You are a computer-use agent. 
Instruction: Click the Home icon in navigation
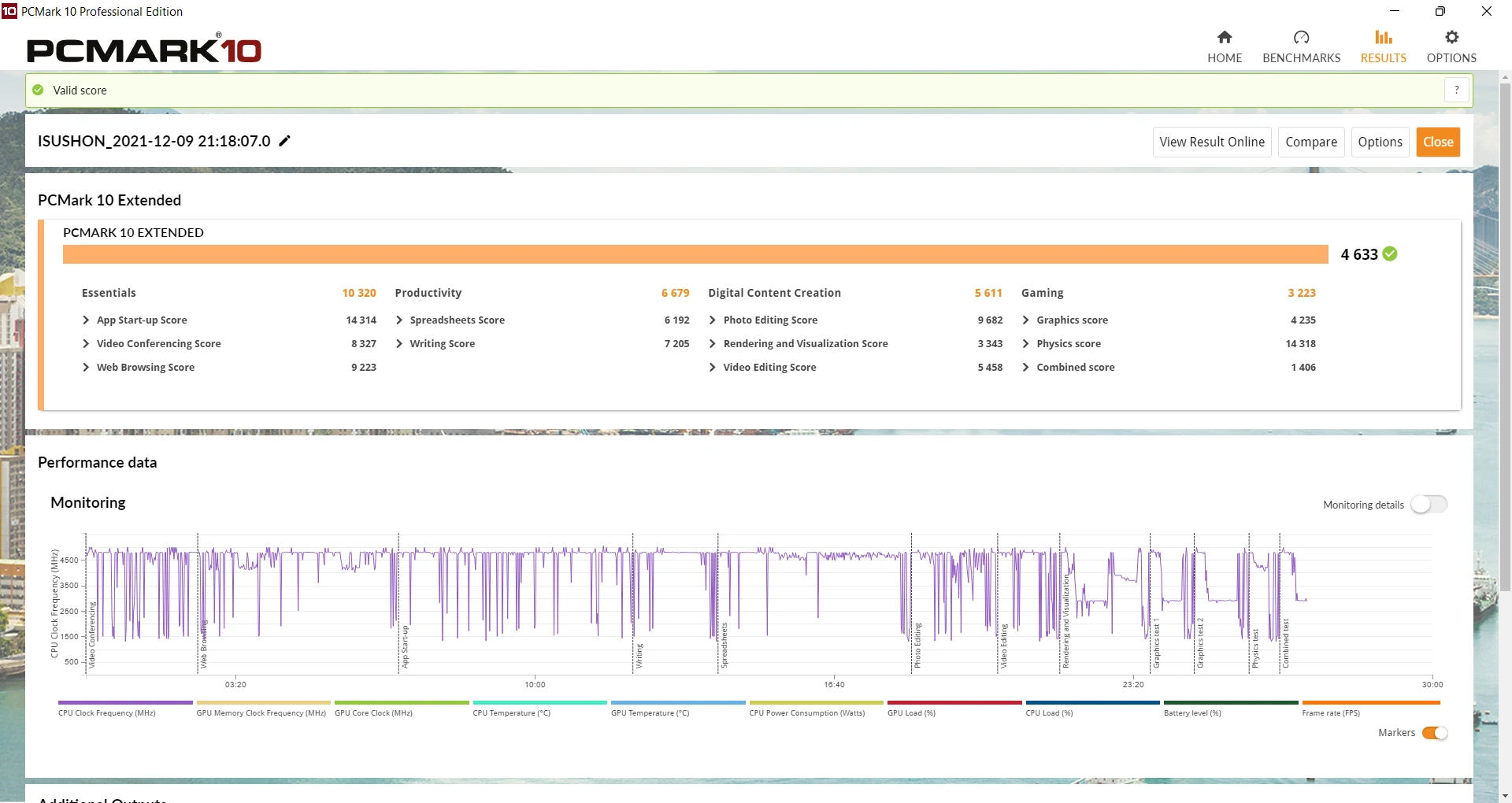point(1225,37)
